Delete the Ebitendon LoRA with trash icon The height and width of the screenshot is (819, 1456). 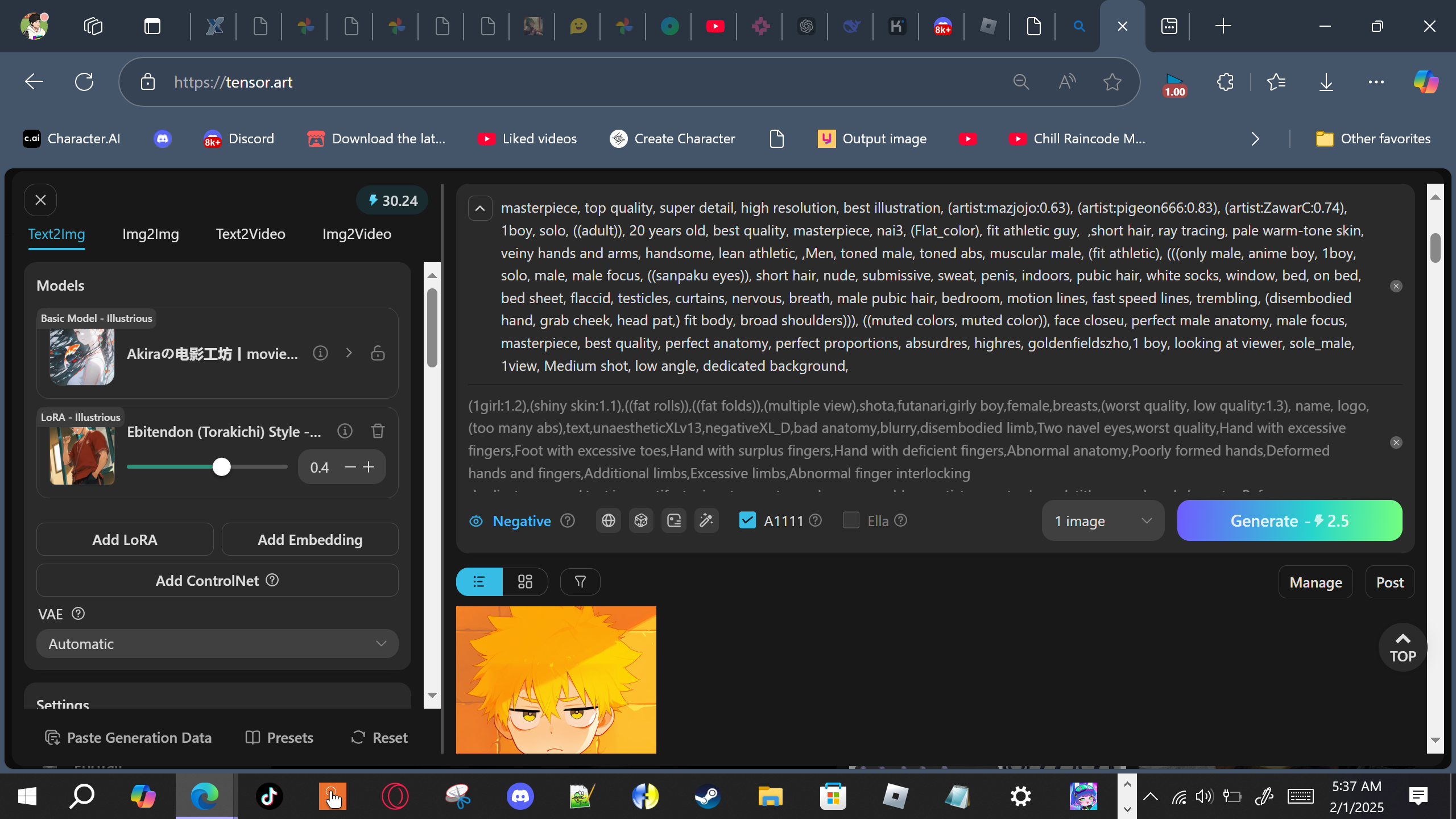tap(378, 431)
